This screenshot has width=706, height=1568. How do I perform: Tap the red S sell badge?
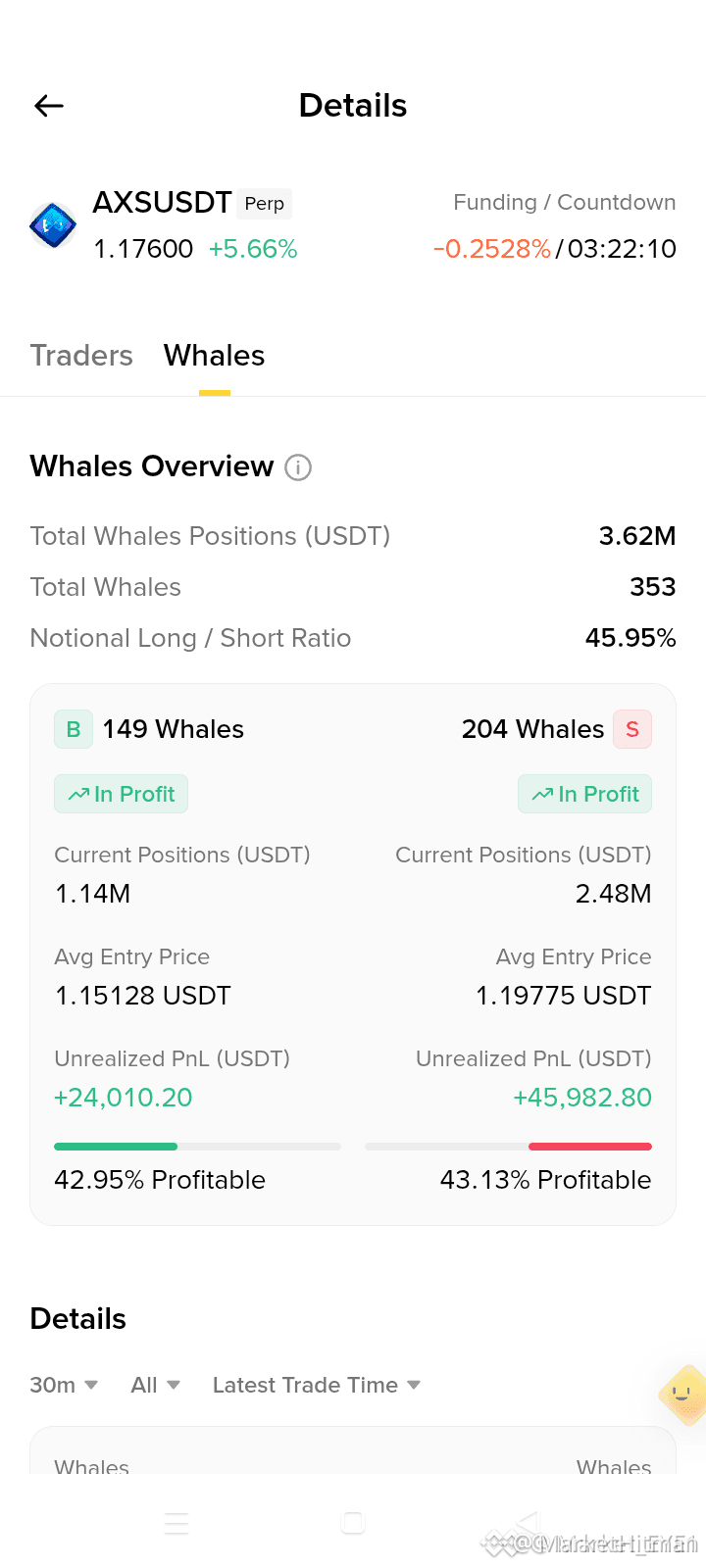[632, 729]
